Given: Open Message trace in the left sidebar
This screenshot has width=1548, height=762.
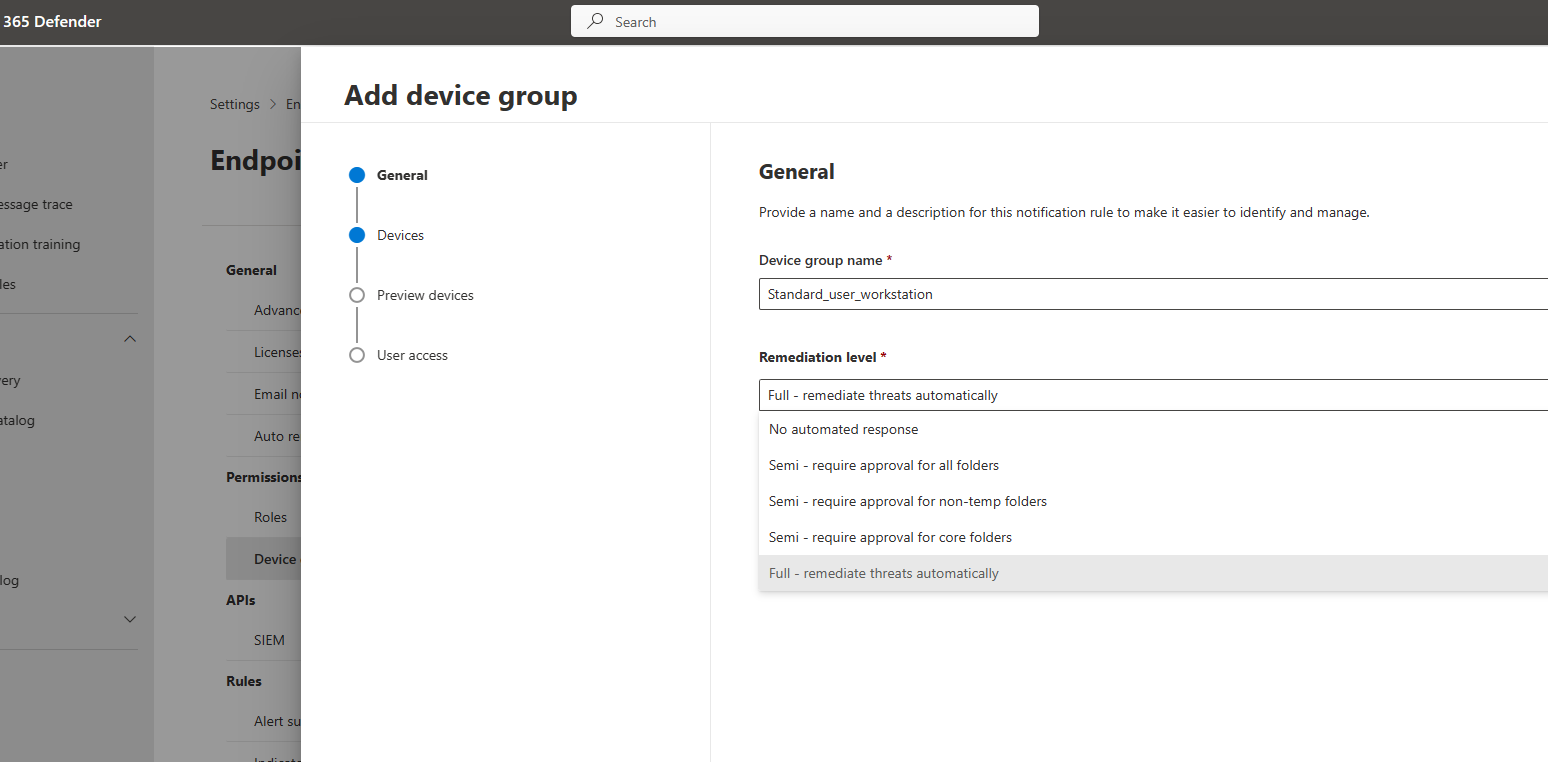Looking at the screenshot, I should tap(36, 204).
